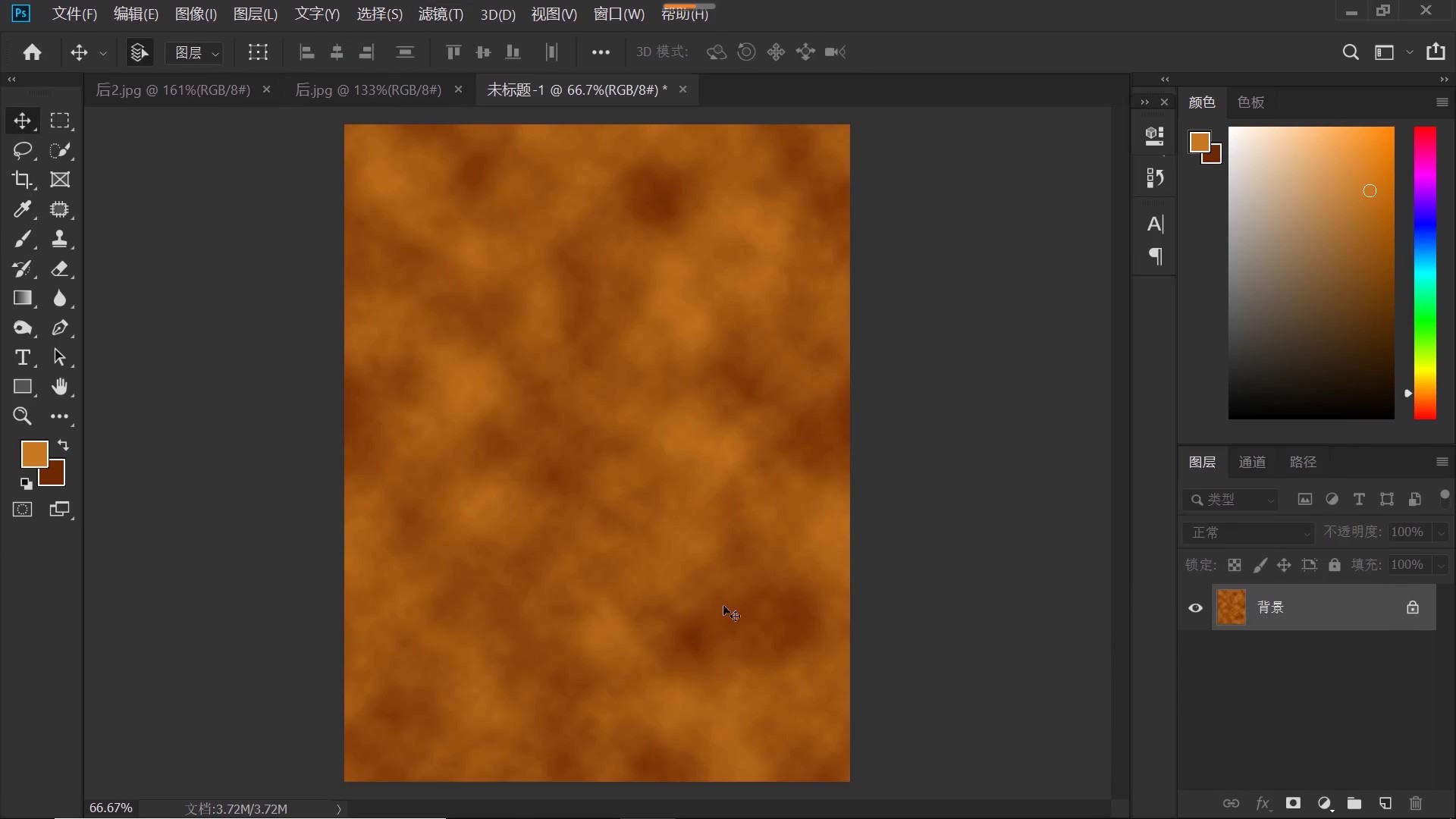Image resolution: width=1456 pixels, height=819 pixels.
Task: Toggle Quick Mask mode
Action: tap(22, 510)
